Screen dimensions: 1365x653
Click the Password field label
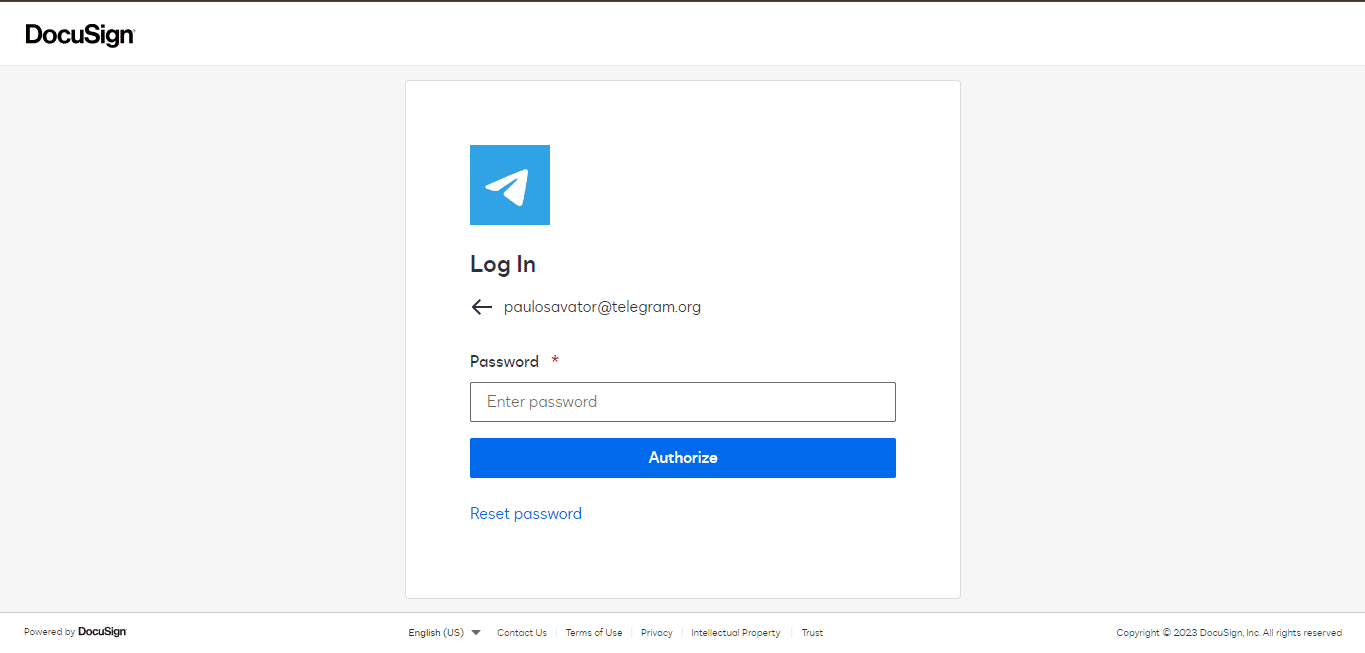[504, 362]
